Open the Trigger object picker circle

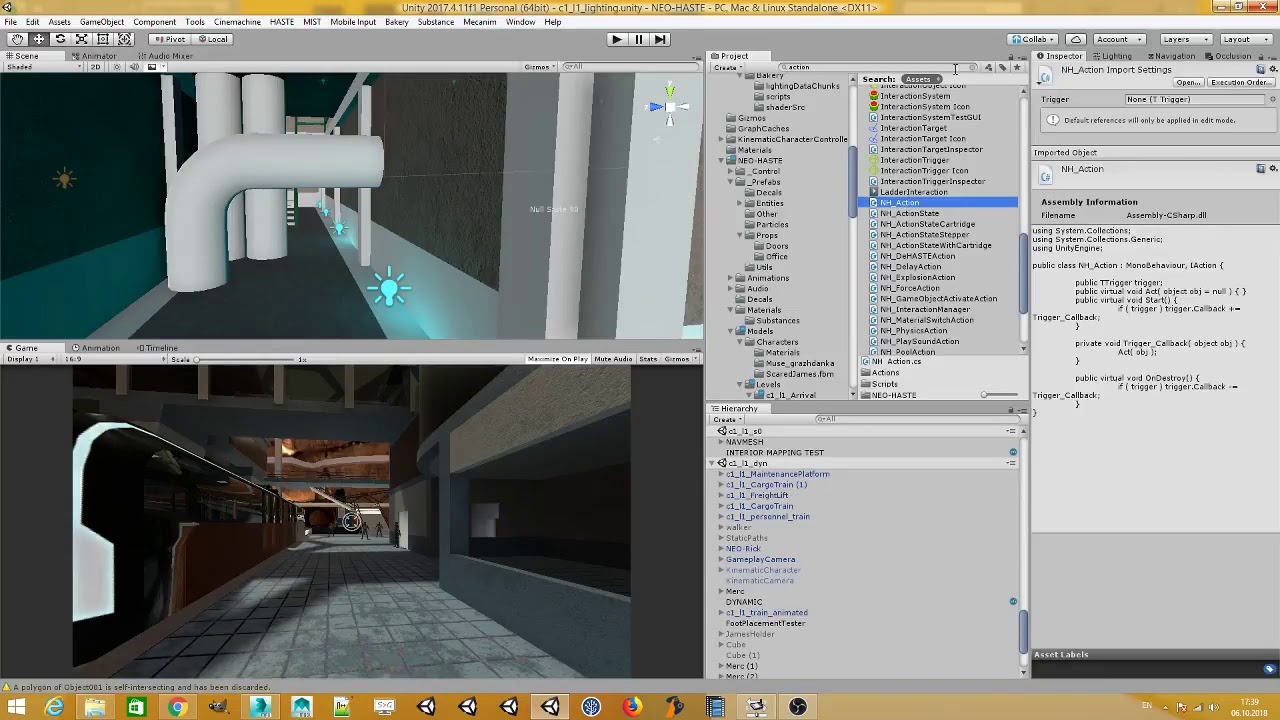click(1273, 100)
